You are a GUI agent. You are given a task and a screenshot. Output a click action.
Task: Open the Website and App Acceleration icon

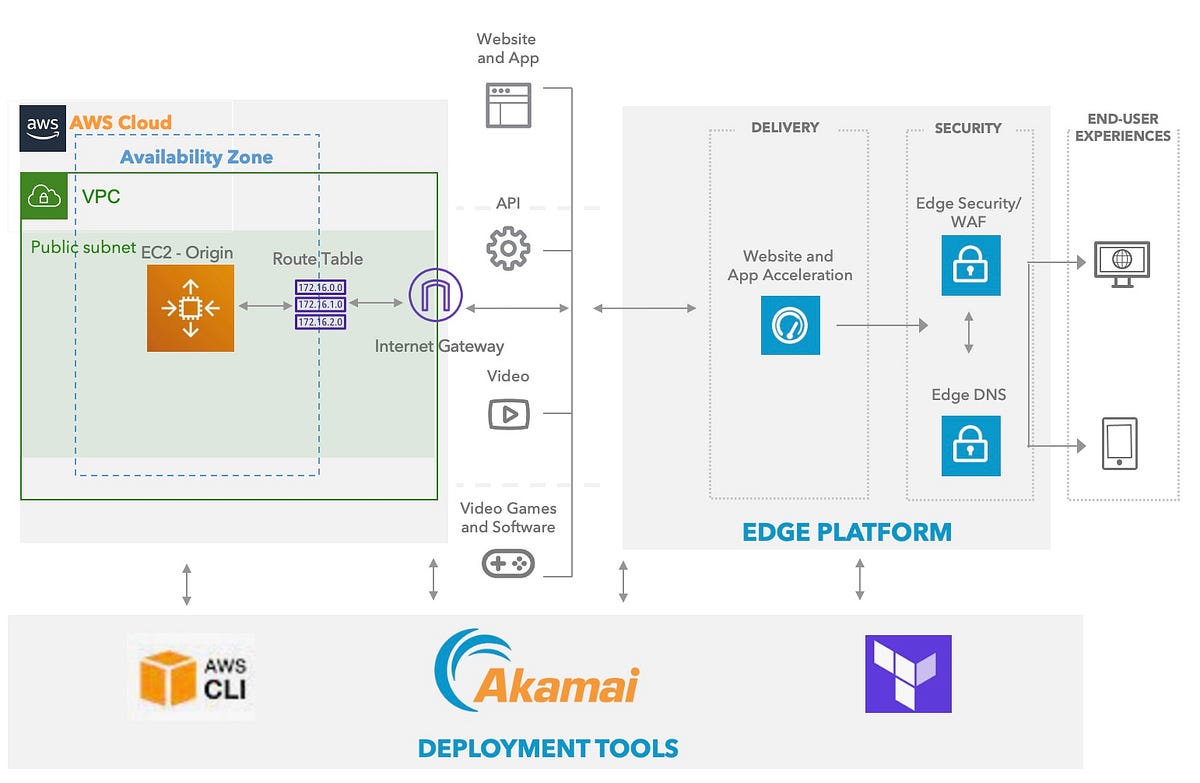pos(790,325)
